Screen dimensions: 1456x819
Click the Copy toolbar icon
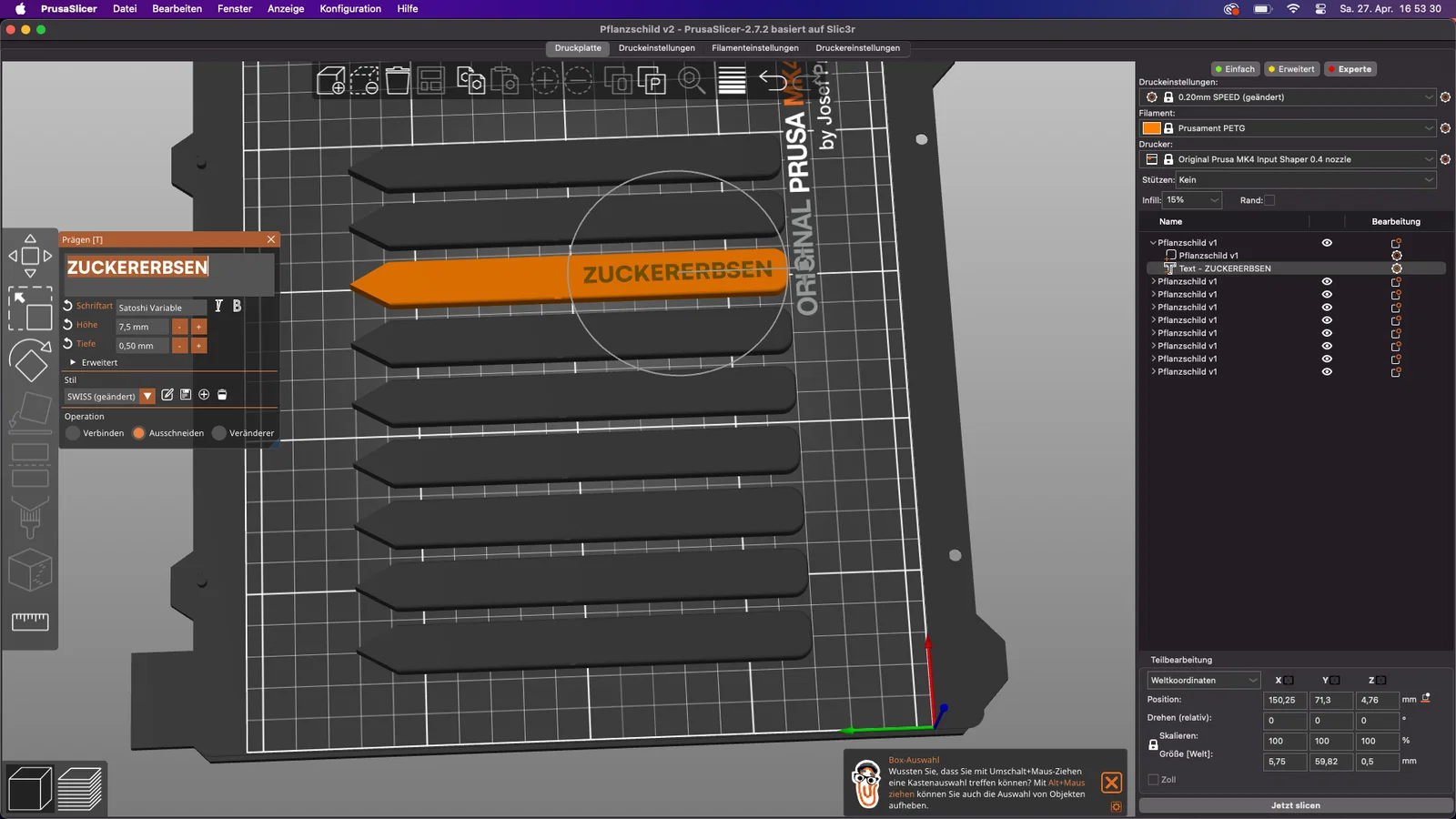point(470,80)
